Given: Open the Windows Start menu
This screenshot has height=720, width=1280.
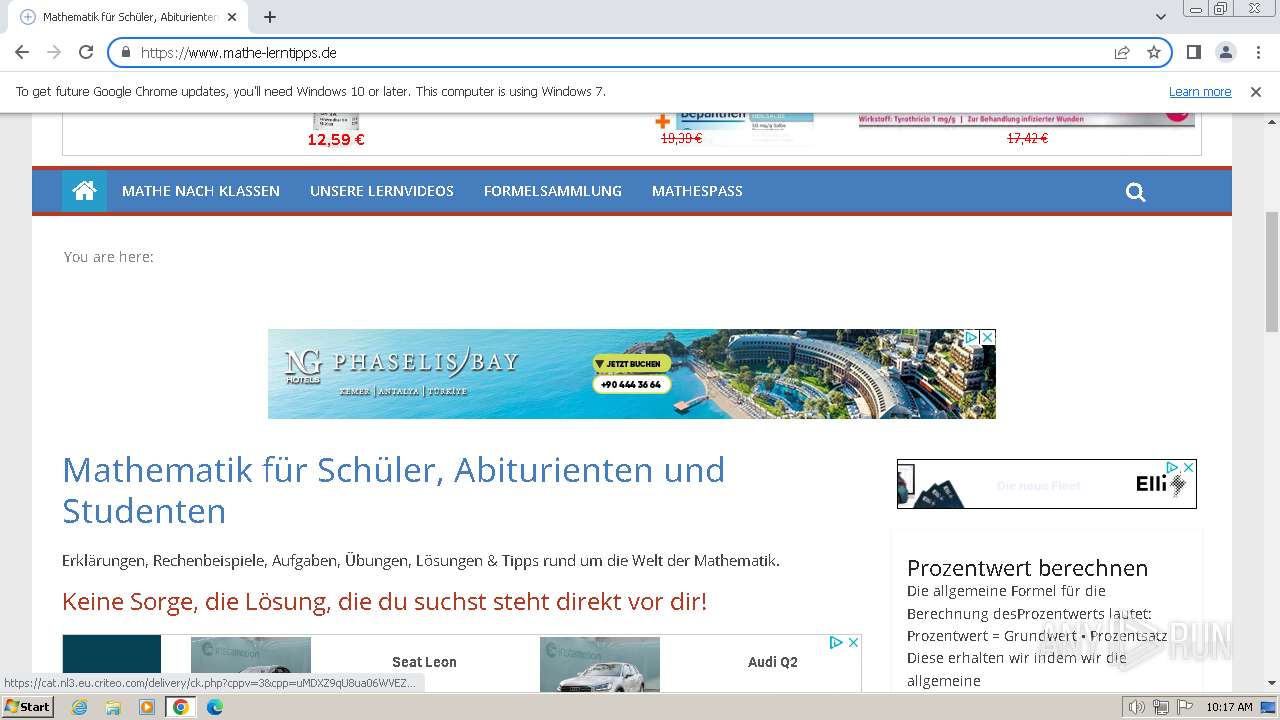Looking at the screenshot, I should click(x=27, y=707).
